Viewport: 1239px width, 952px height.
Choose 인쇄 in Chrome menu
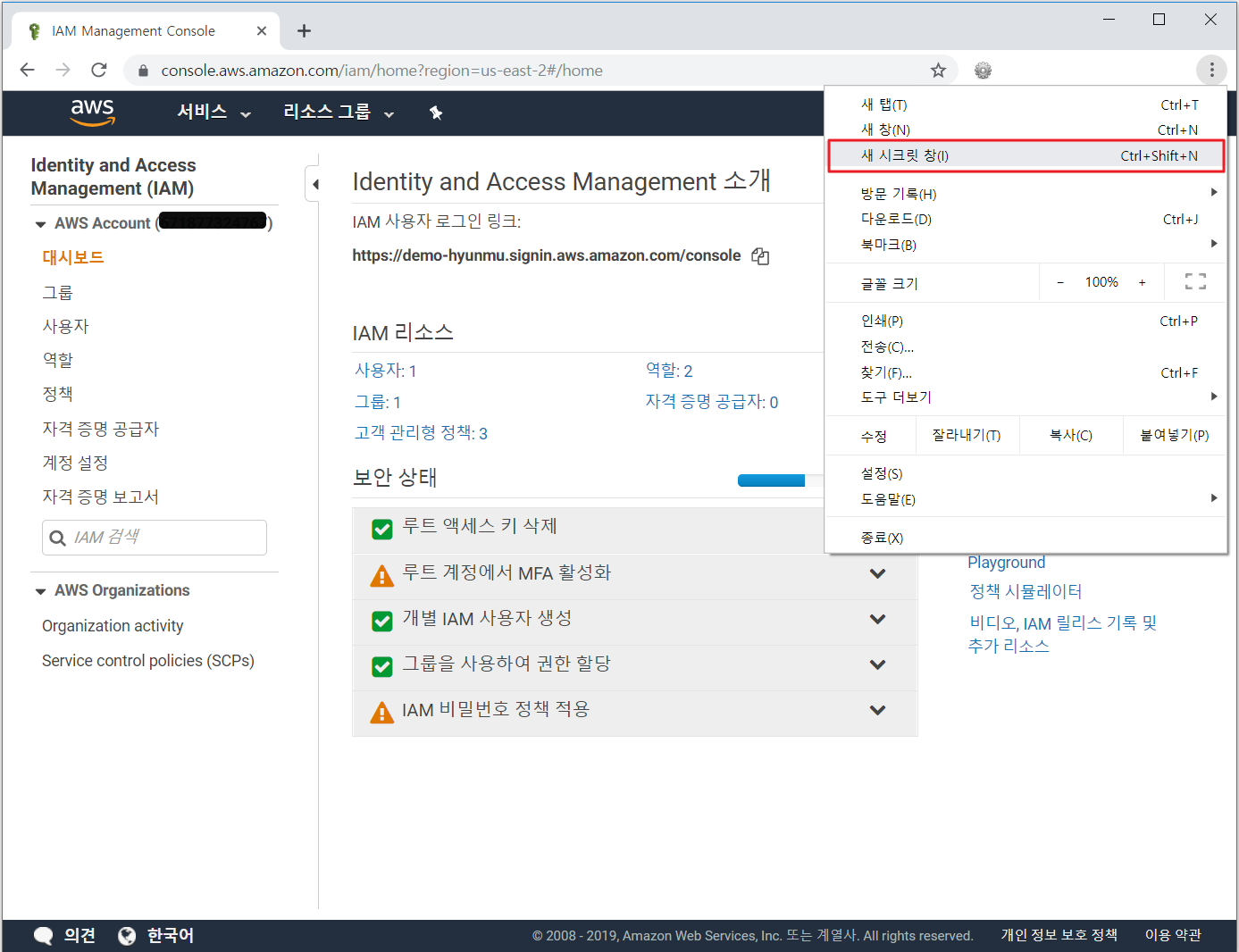1026,322
